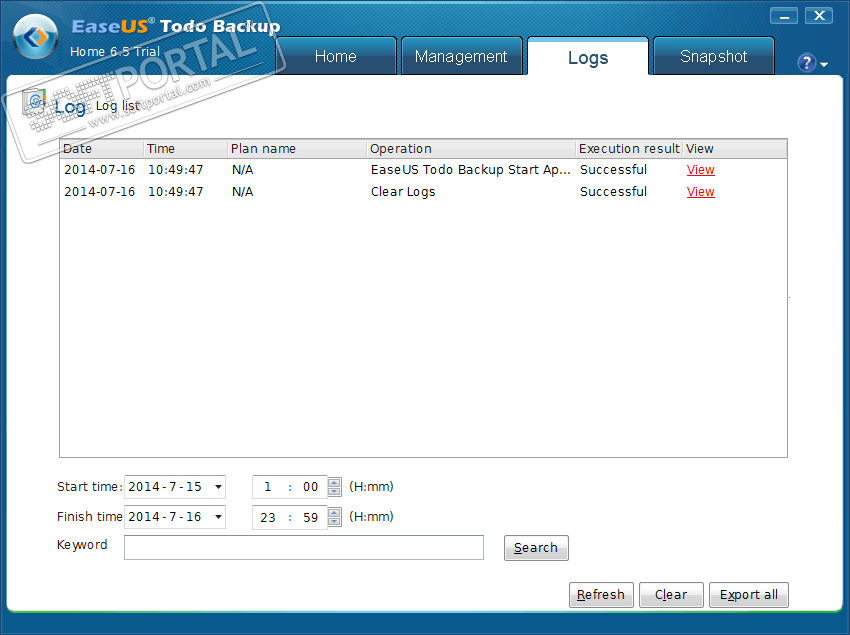View the EaseUS Todo Backup Start log
The height and width of the screenshot is (635, 850).
click(700, 170)
